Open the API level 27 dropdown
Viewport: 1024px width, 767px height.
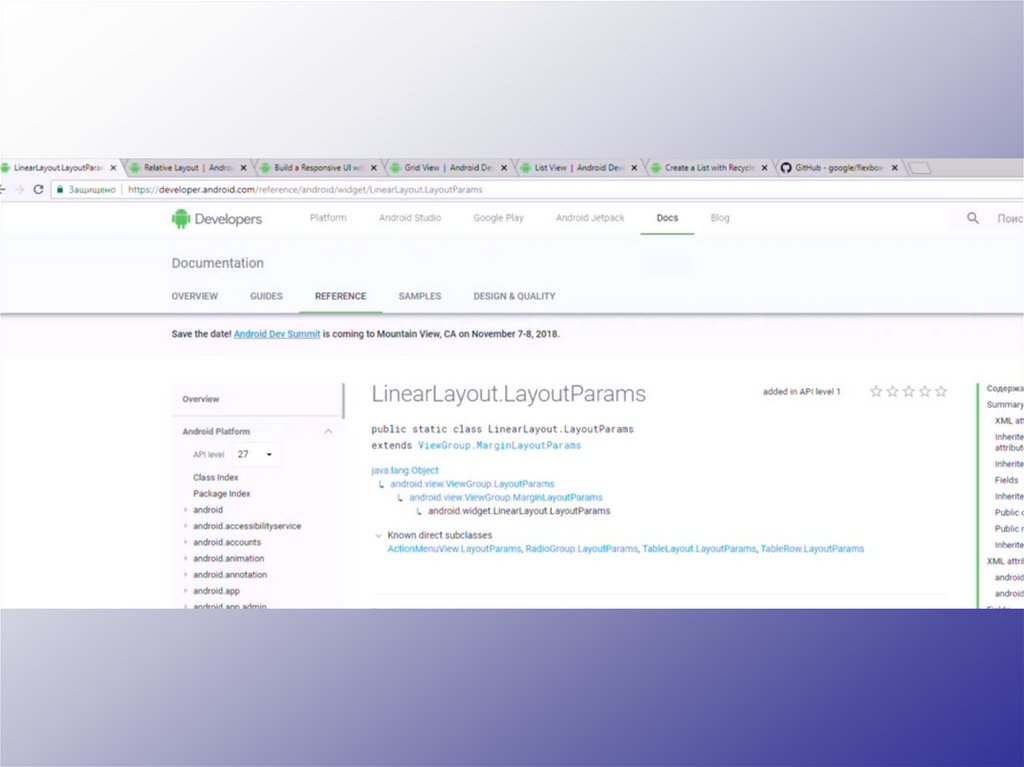tap(255, 454)
